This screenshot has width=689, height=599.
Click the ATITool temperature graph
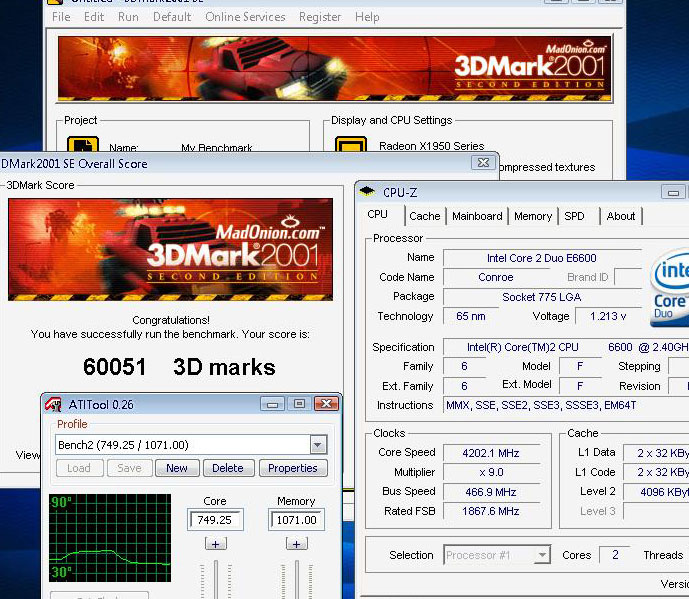pyautogui.click(x=110, y=538)
